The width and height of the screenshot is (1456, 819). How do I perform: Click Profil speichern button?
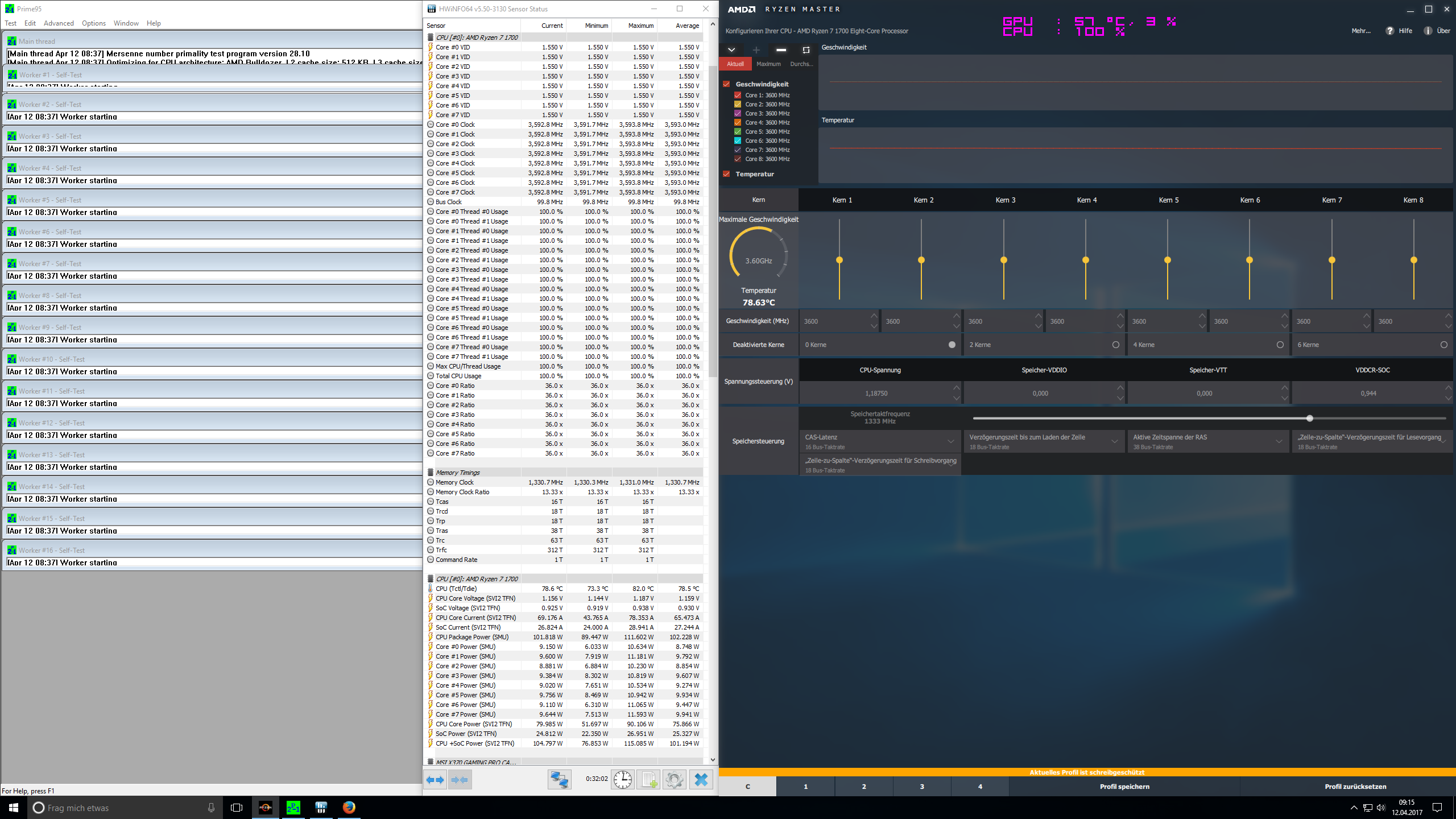[1124, 787]
